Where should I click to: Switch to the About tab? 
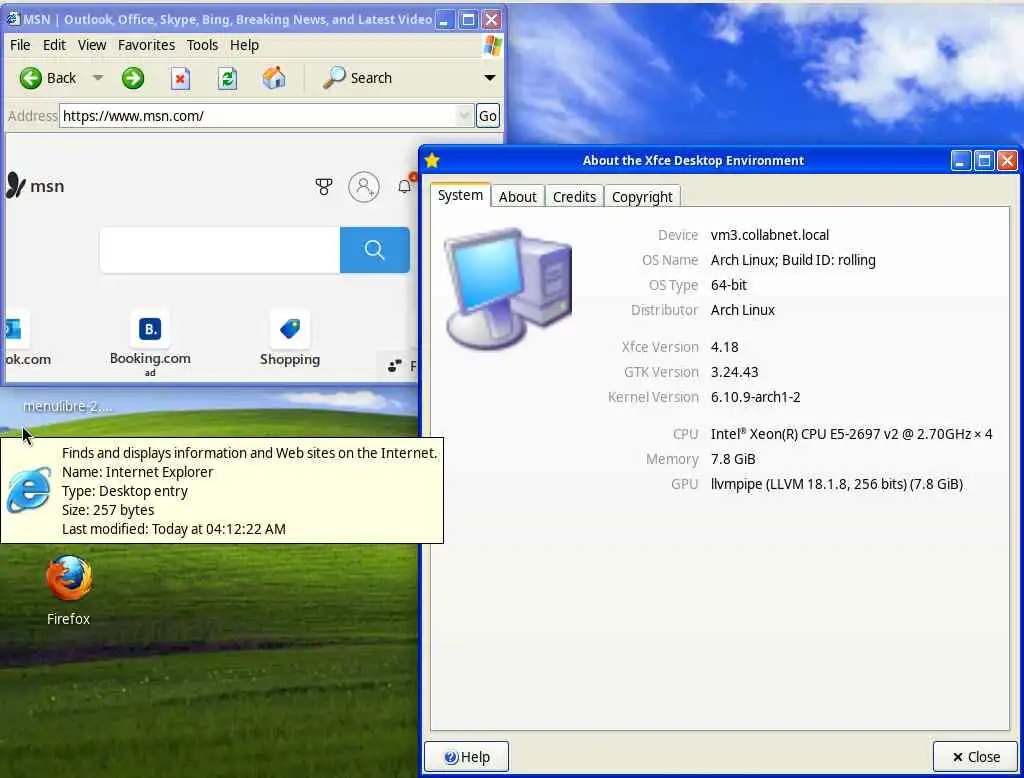pyautogui.click(x=518, y=197)
